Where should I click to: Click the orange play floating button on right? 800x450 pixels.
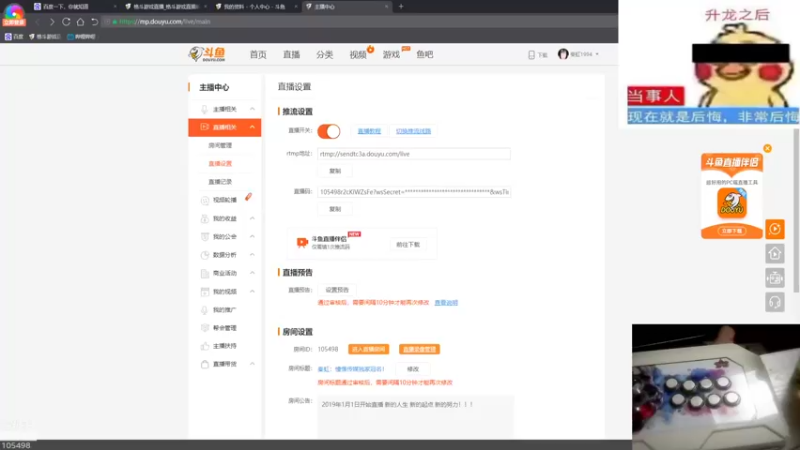coord(774,229)
